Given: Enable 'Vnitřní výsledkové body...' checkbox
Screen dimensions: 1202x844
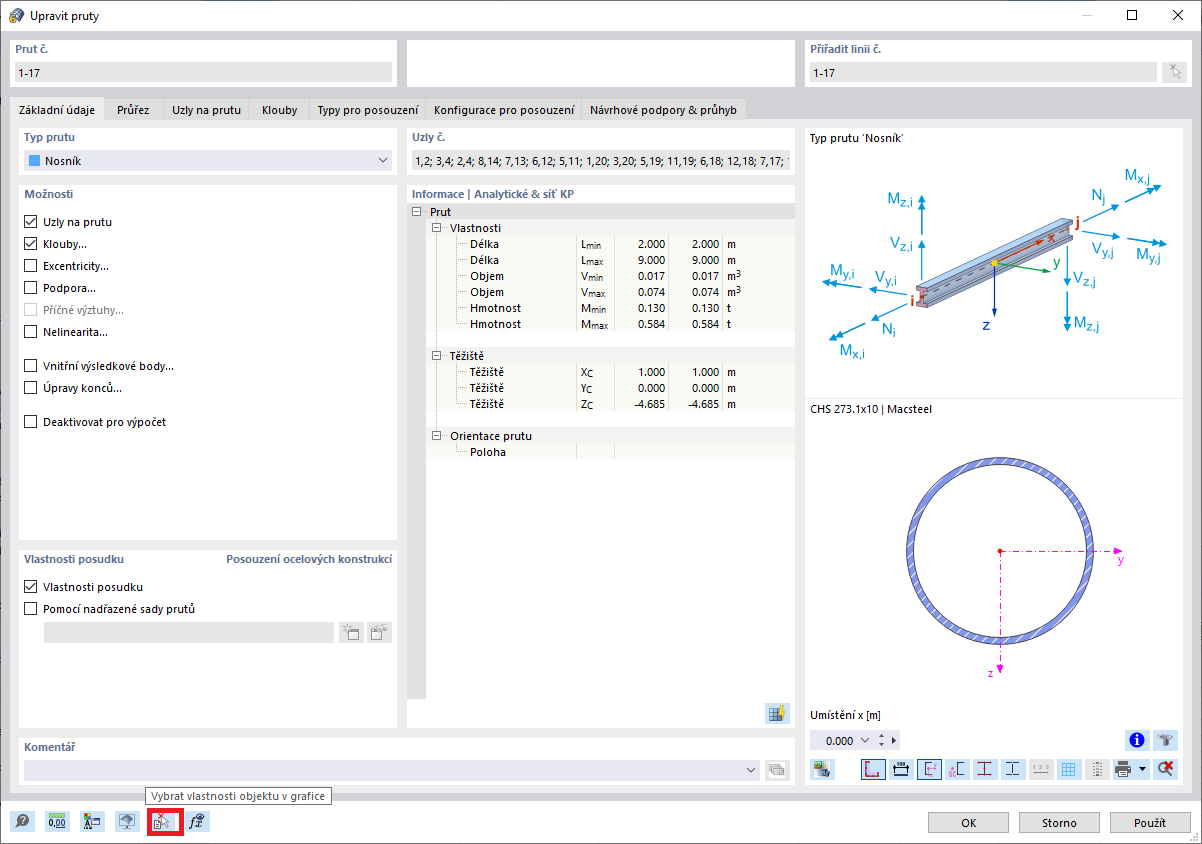Looking at the screenshot, I should click(x=30, y=366).
